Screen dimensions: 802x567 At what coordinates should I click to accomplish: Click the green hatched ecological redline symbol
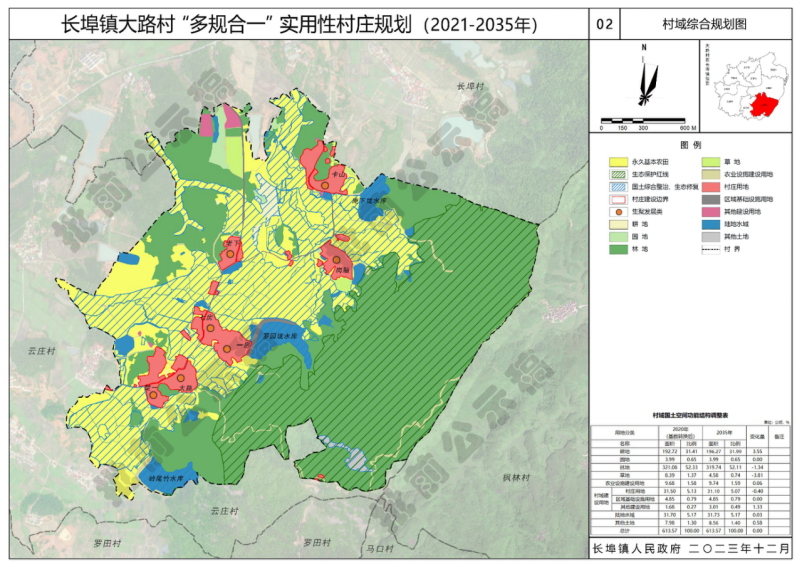coord(621,173)
